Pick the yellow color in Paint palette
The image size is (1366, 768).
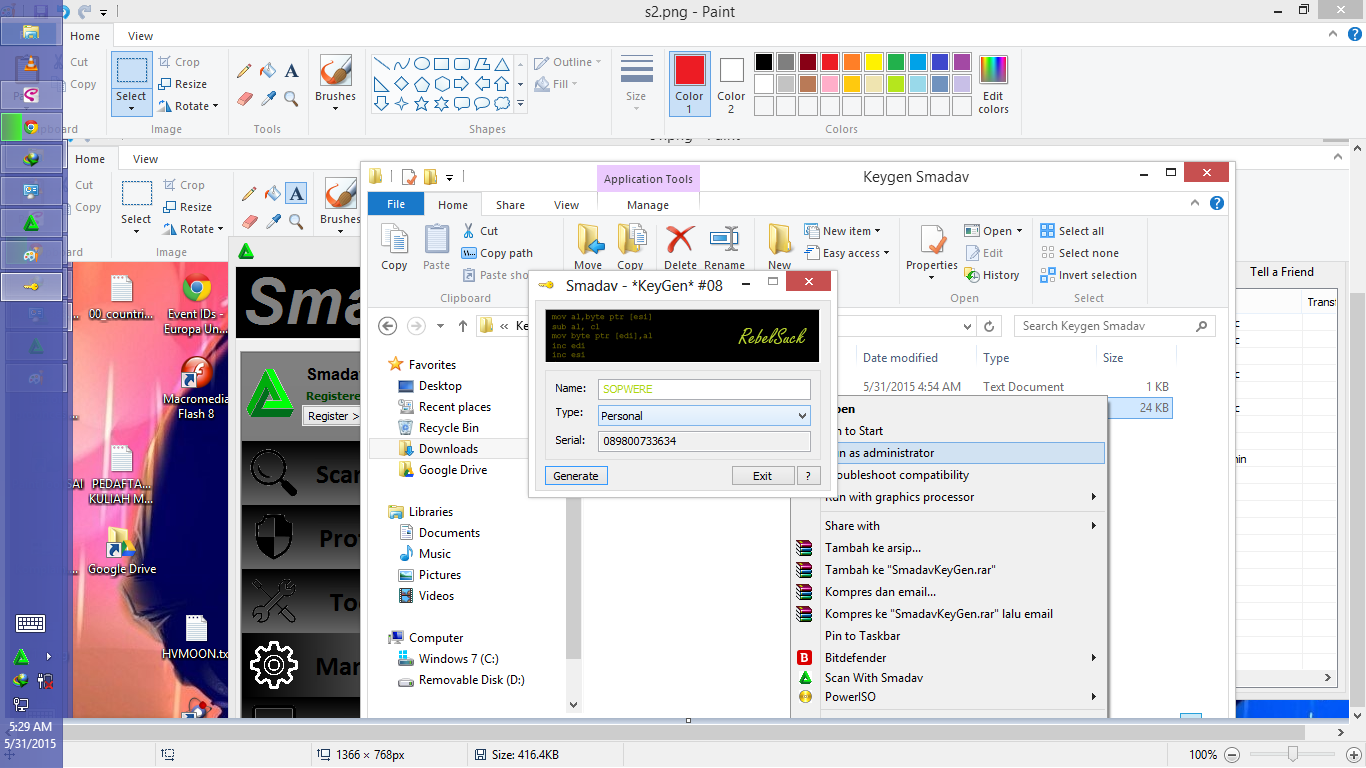click(x=874, y=62)
